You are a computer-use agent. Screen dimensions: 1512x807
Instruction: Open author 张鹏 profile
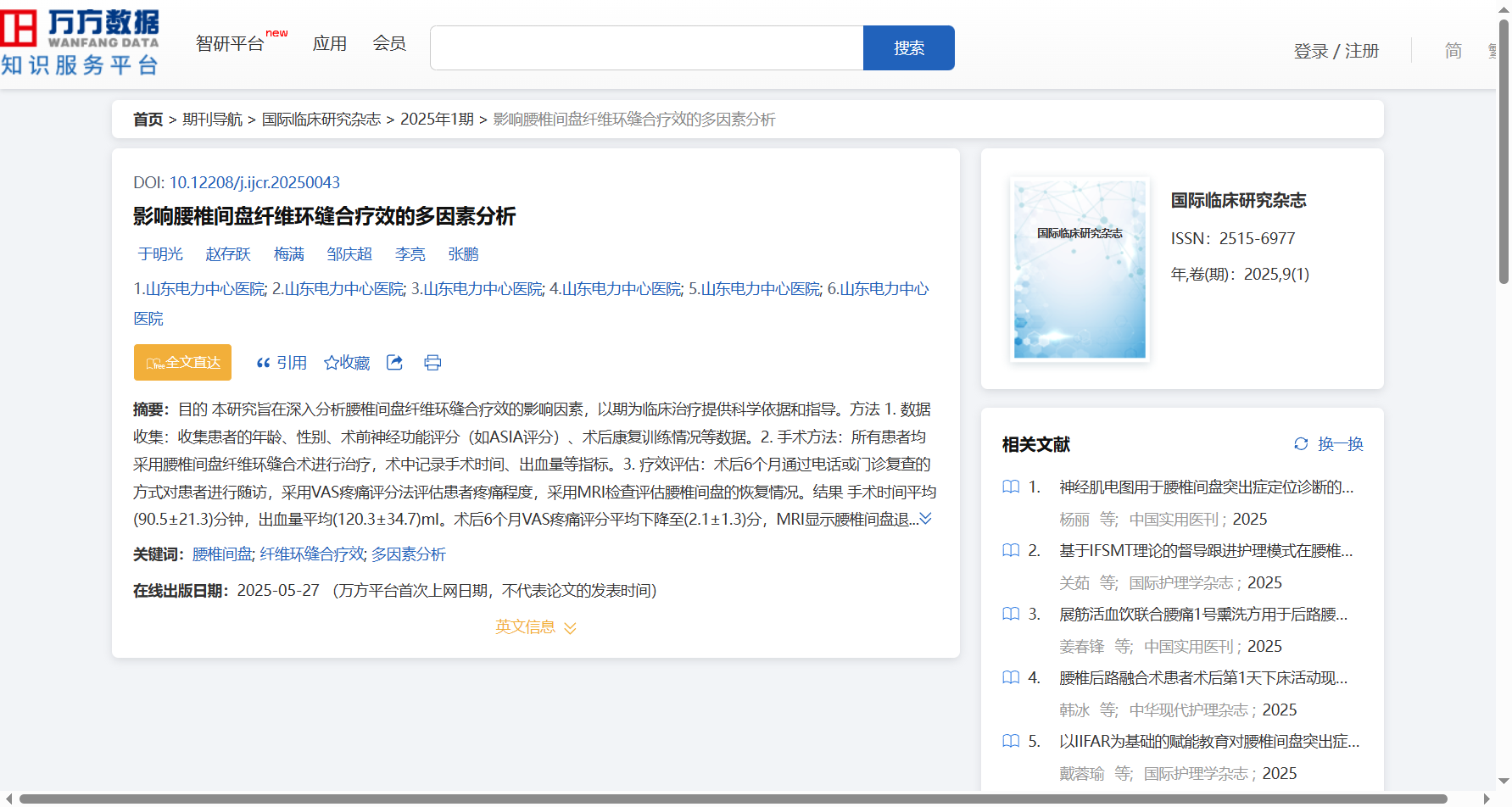[x=463, y=253]
